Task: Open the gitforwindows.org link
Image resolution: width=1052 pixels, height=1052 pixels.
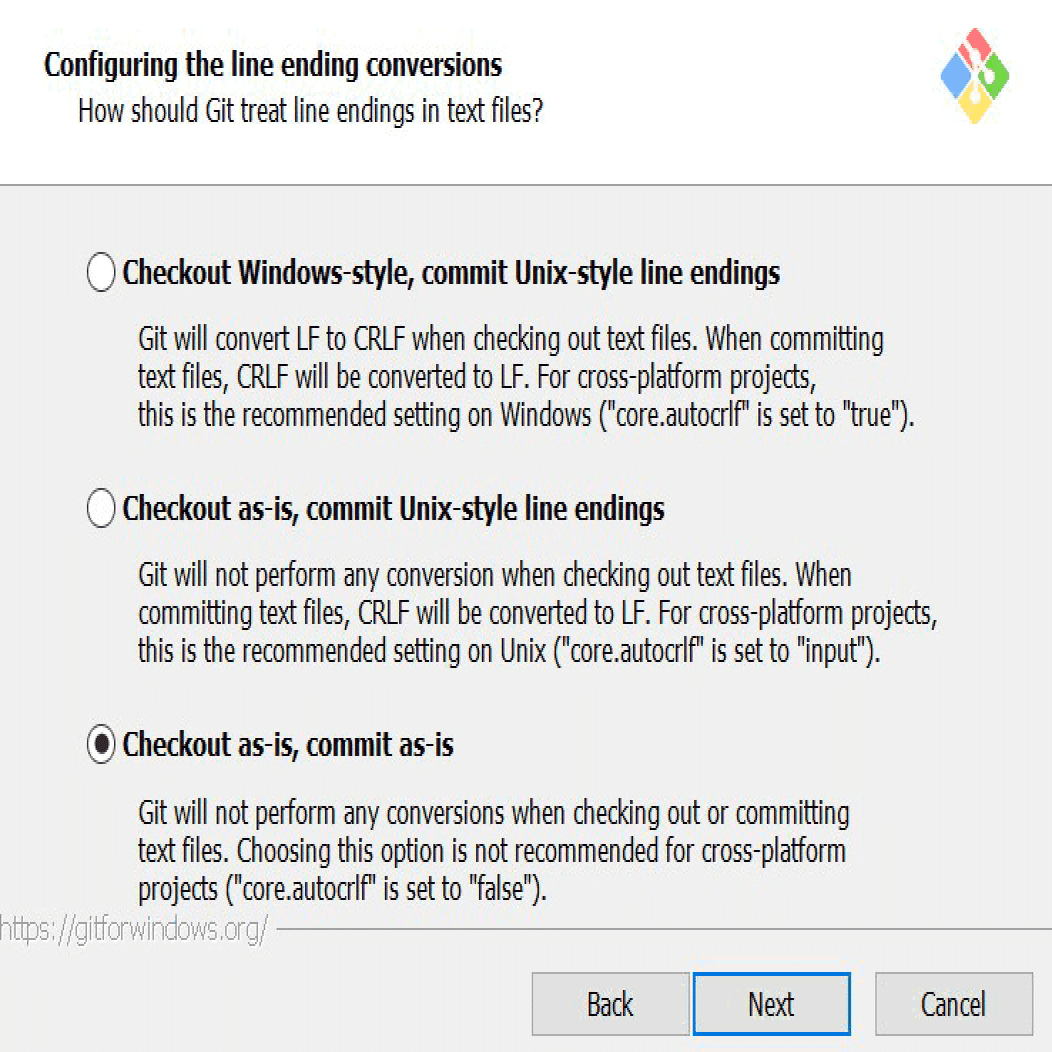Action: tap(134, 929)
